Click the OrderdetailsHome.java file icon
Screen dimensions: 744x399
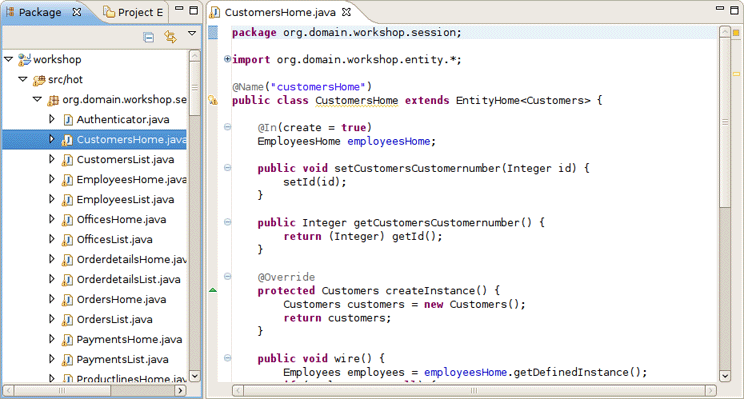click(x=67, y=259)
